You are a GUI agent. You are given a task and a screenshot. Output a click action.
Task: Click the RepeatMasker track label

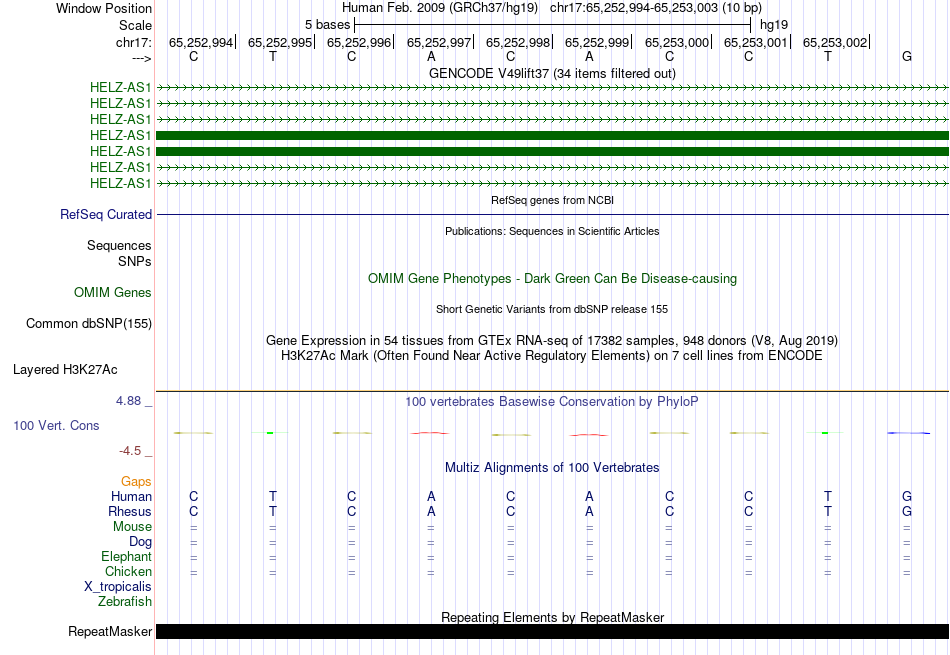[110, 631]
